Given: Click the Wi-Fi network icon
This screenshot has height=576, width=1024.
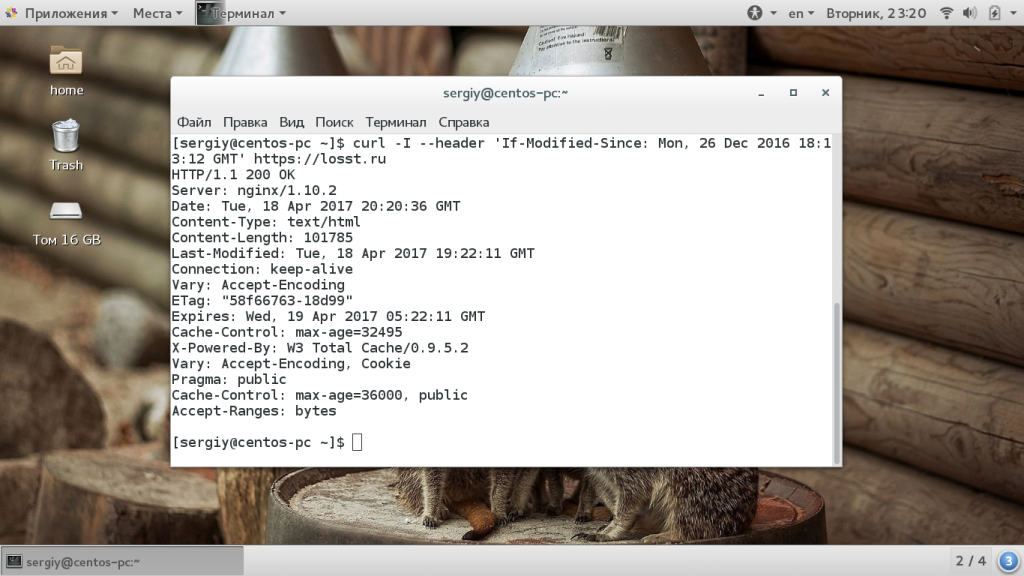Looking at the screenshot, I should (945, 13).
